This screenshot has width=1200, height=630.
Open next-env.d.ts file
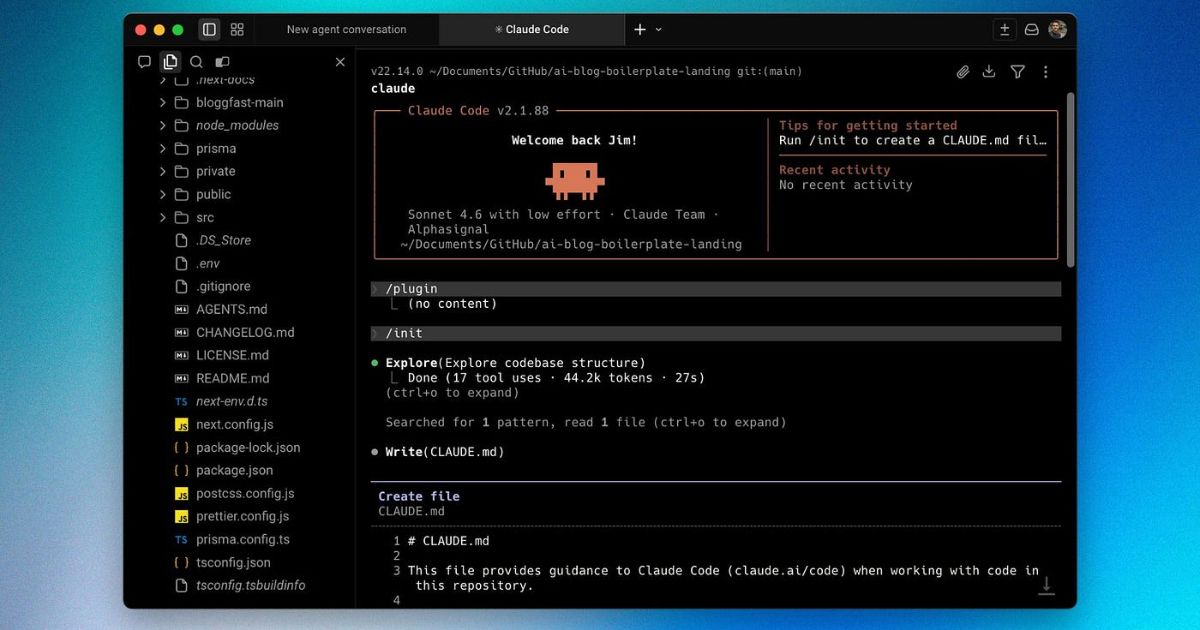point(232,402)
